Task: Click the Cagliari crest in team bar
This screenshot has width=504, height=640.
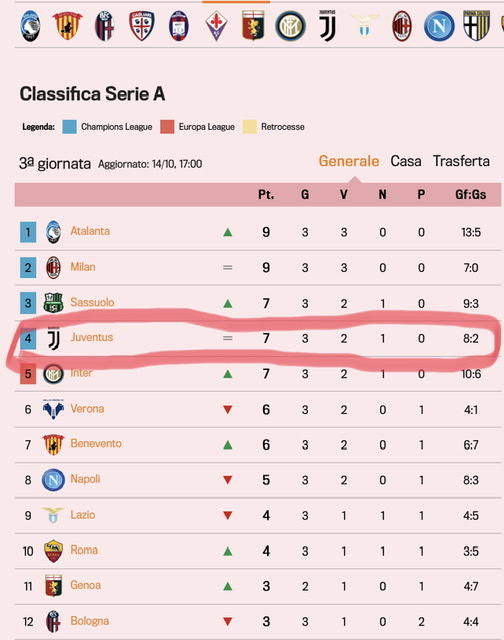Action: 142,26
